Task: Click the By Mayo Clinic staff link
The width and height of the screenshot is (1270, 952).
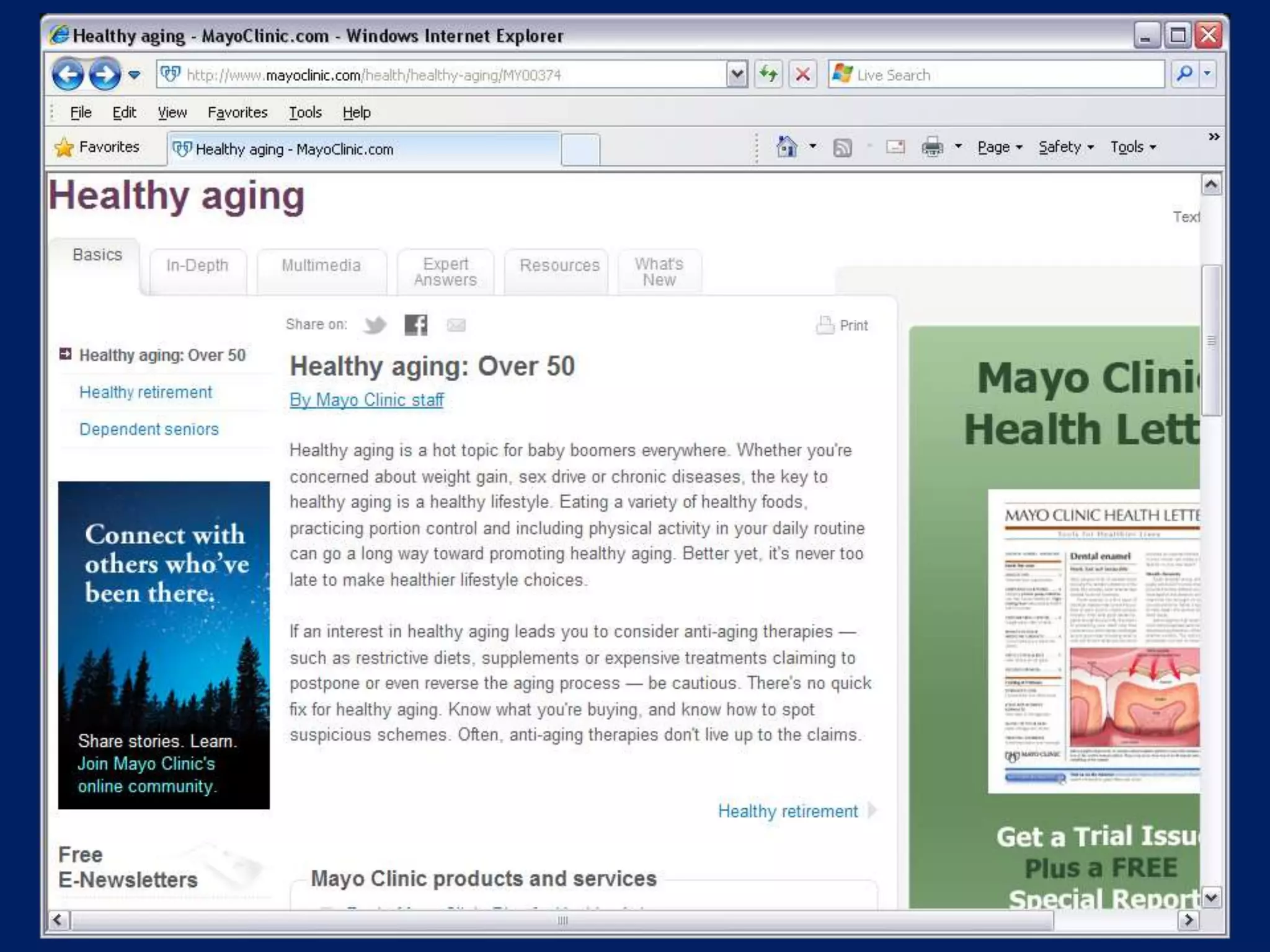Action: click(366, 400)
